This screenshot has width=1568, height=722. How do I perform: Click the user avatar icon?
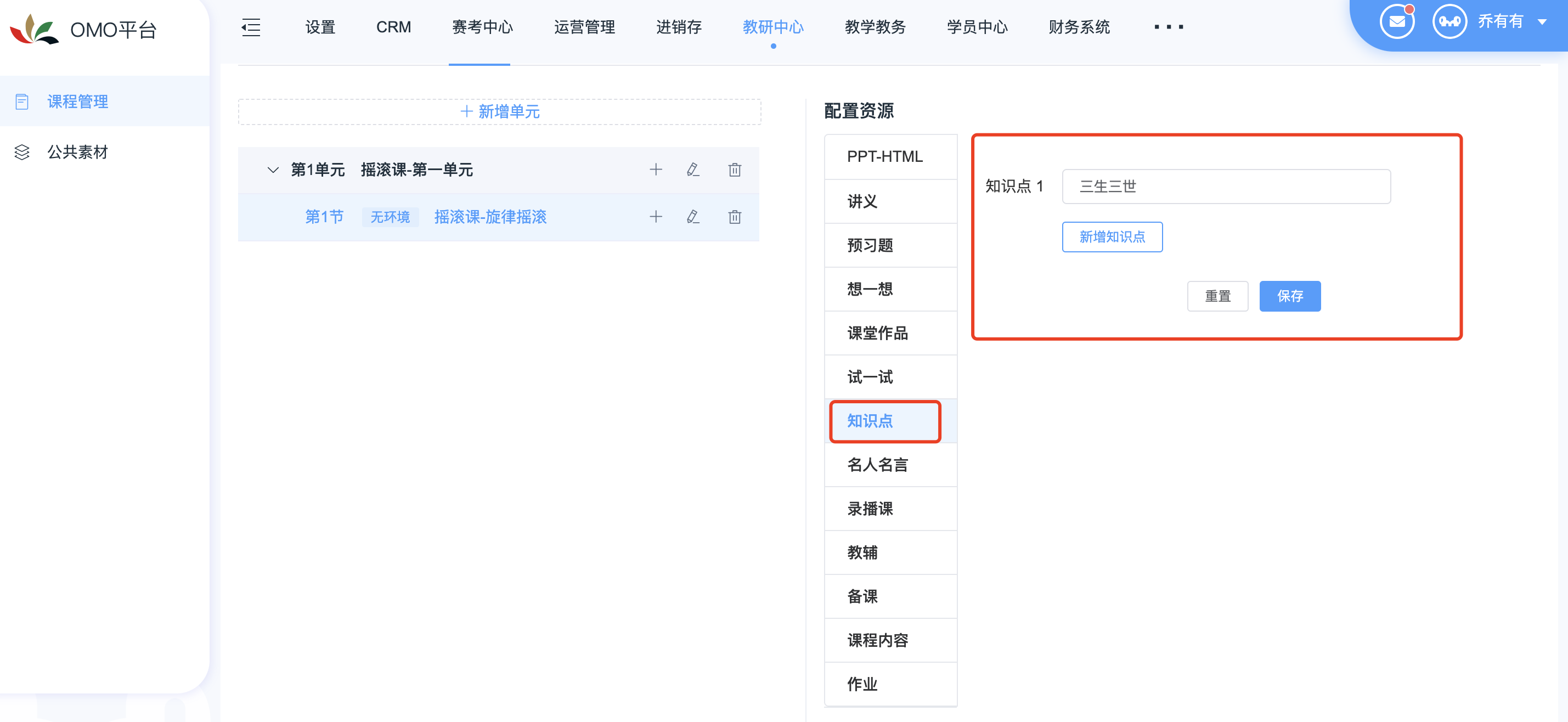pyautogui.click(x=1449, y=22)
